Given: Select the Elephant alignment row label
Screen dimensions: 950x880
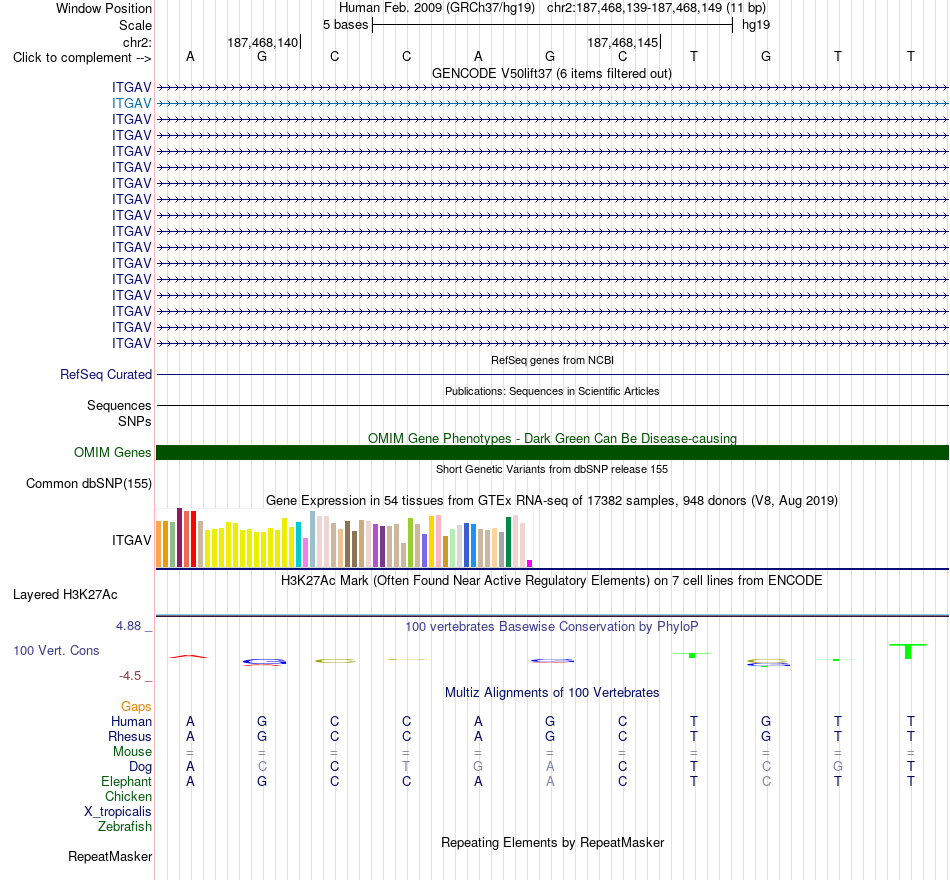Looking at the screenshot, I should (x=126, y=781).
